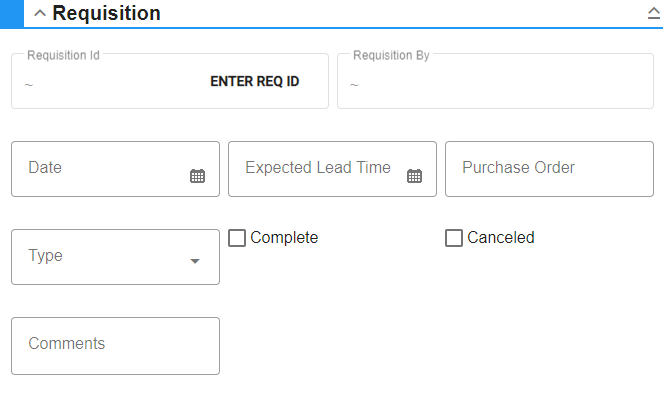The image size is (663, 398).
Task: Tick the Canceled checkbox
Action: click(x=454, y=238)
